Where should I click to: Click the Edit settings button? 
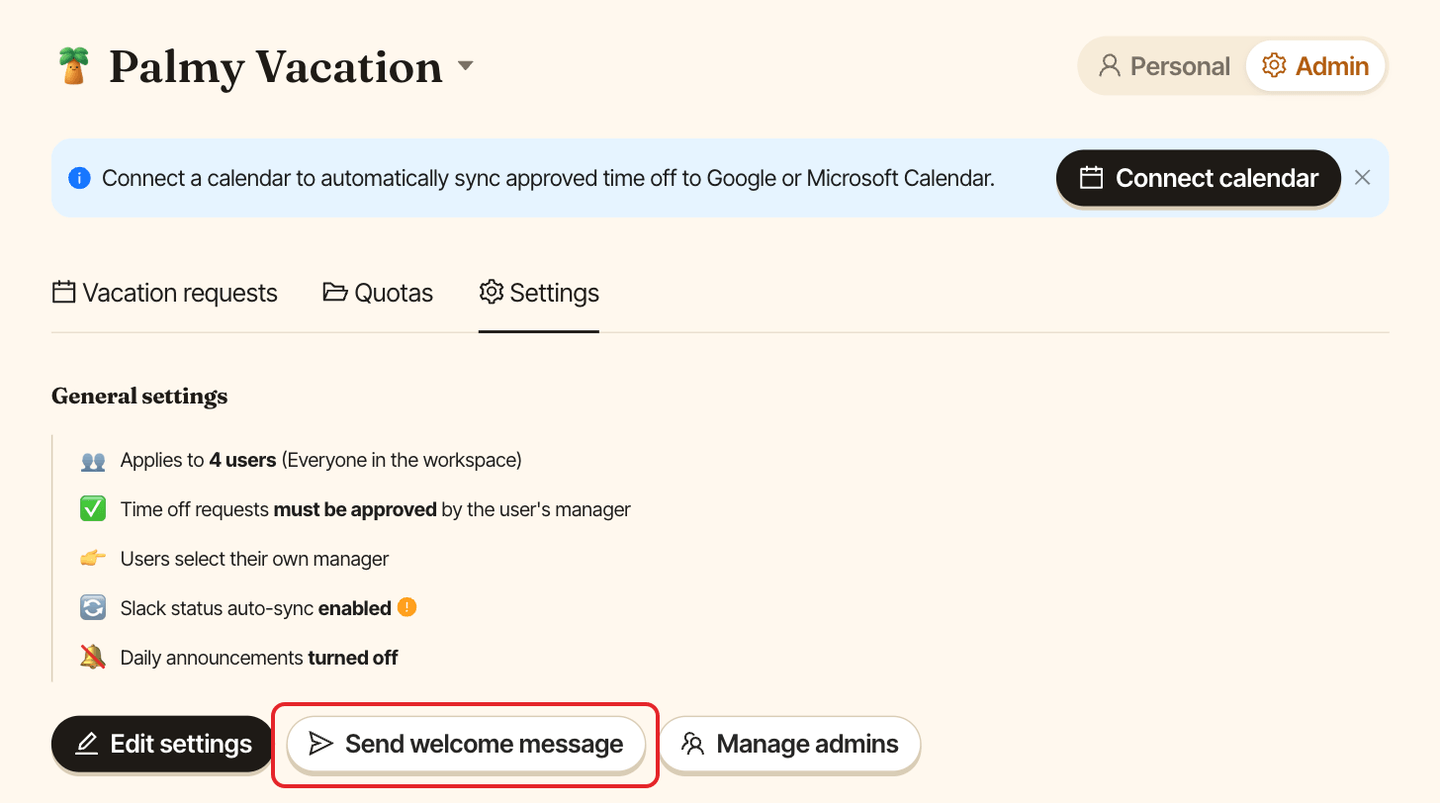163,744
